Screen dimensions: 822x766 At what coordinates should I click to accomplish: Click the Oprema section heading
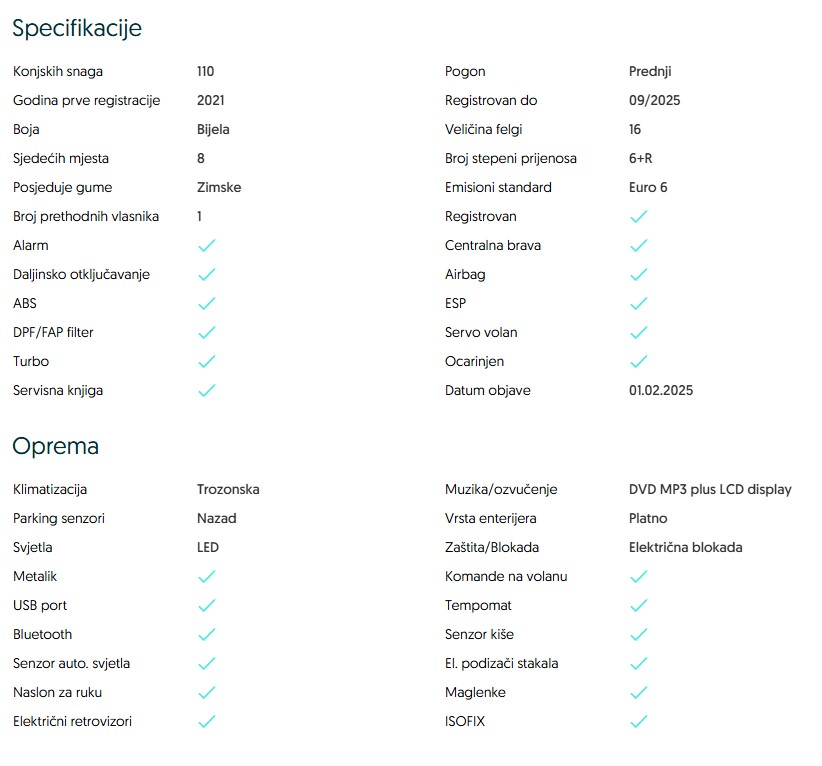coord(55,446)
